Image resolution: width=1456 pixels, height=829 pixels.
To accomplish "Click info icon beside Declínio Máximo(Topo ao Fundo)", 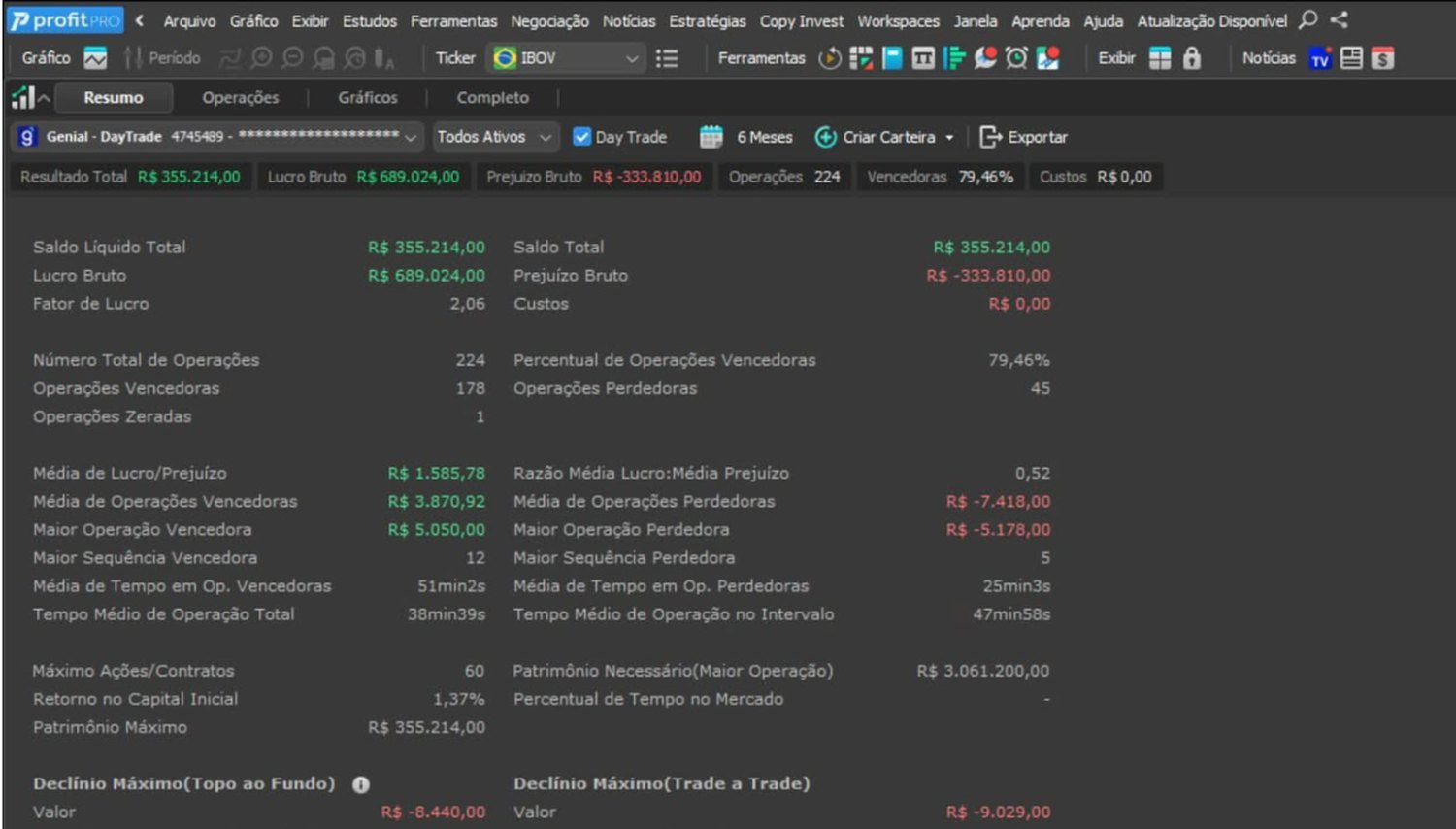I will (x=361, y=784).
